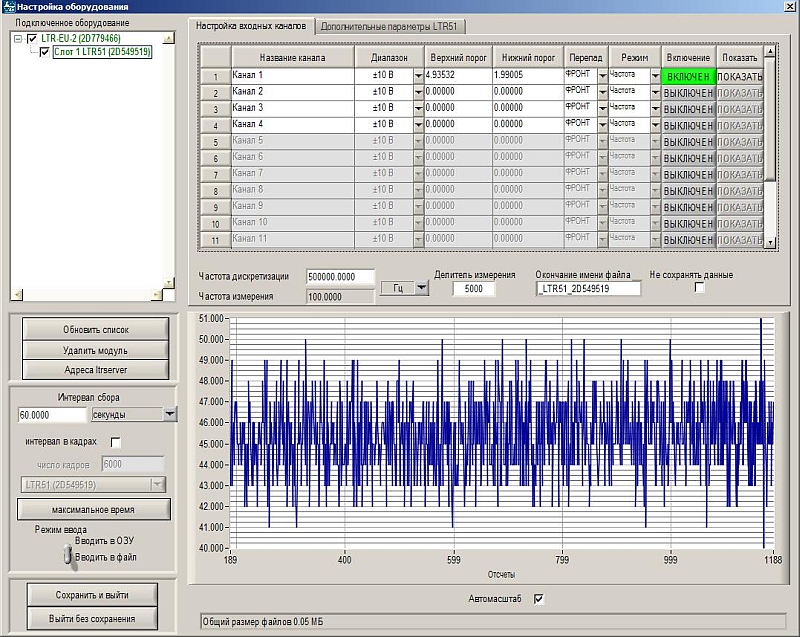Open the Перепад dropdown for Канал 4
This screenshot has height=637, width=800.
point(603,124)
